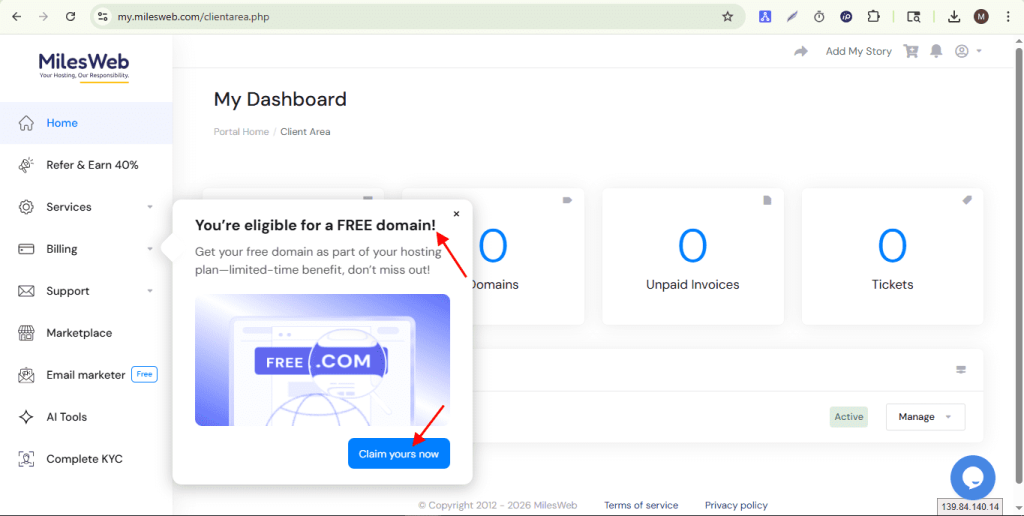Click the Free .COM promo image
Viewport: 1024px width, 516px height.
coord(322,360)
